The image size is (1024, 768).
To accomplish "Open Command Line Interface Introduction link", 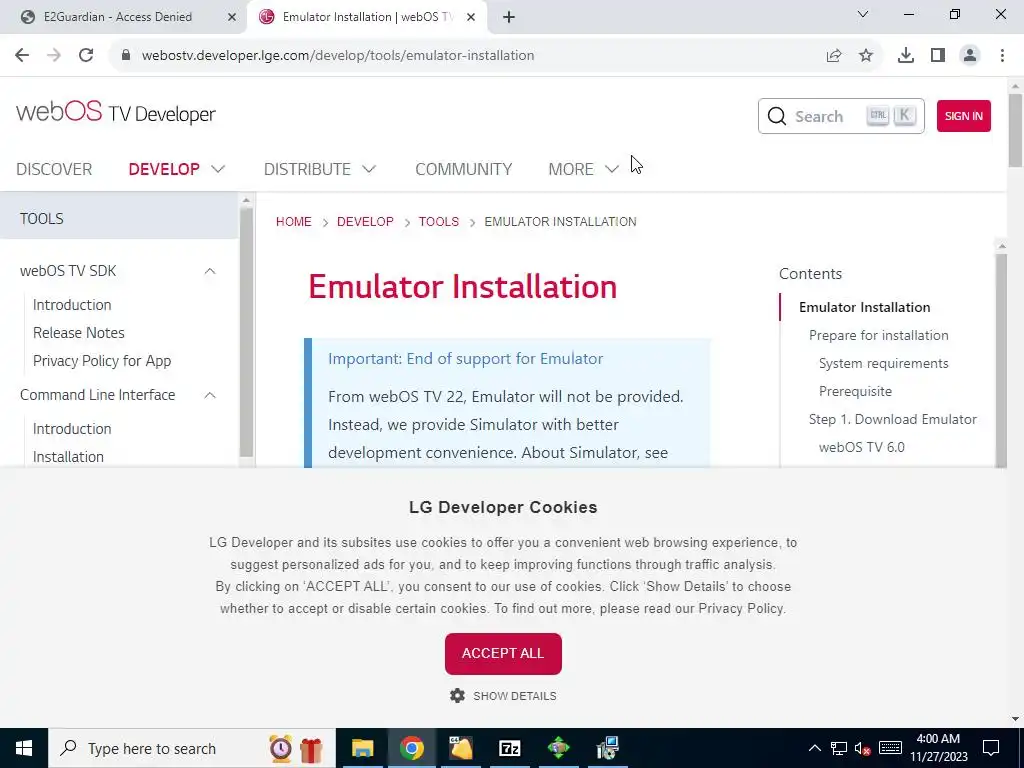I will click(72, 429).
